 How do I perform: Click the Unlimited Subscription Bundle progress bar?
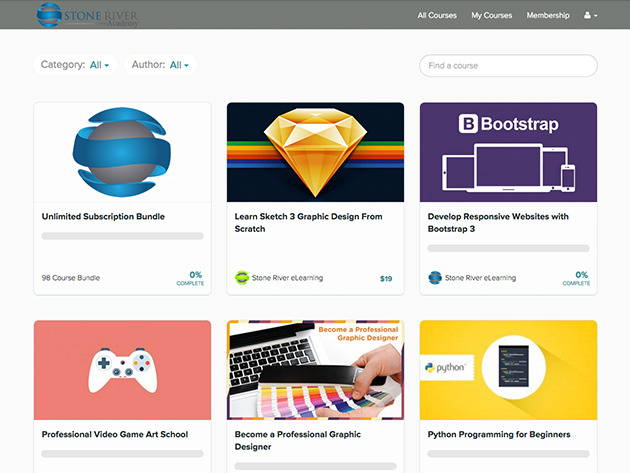pyautogui.click(x=123, y=236)
